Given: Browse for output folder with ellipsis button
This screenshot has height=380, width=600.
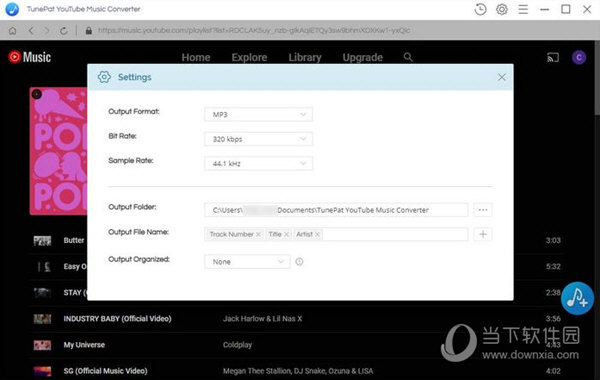Looking at the screenshot, I should [483, 210].
